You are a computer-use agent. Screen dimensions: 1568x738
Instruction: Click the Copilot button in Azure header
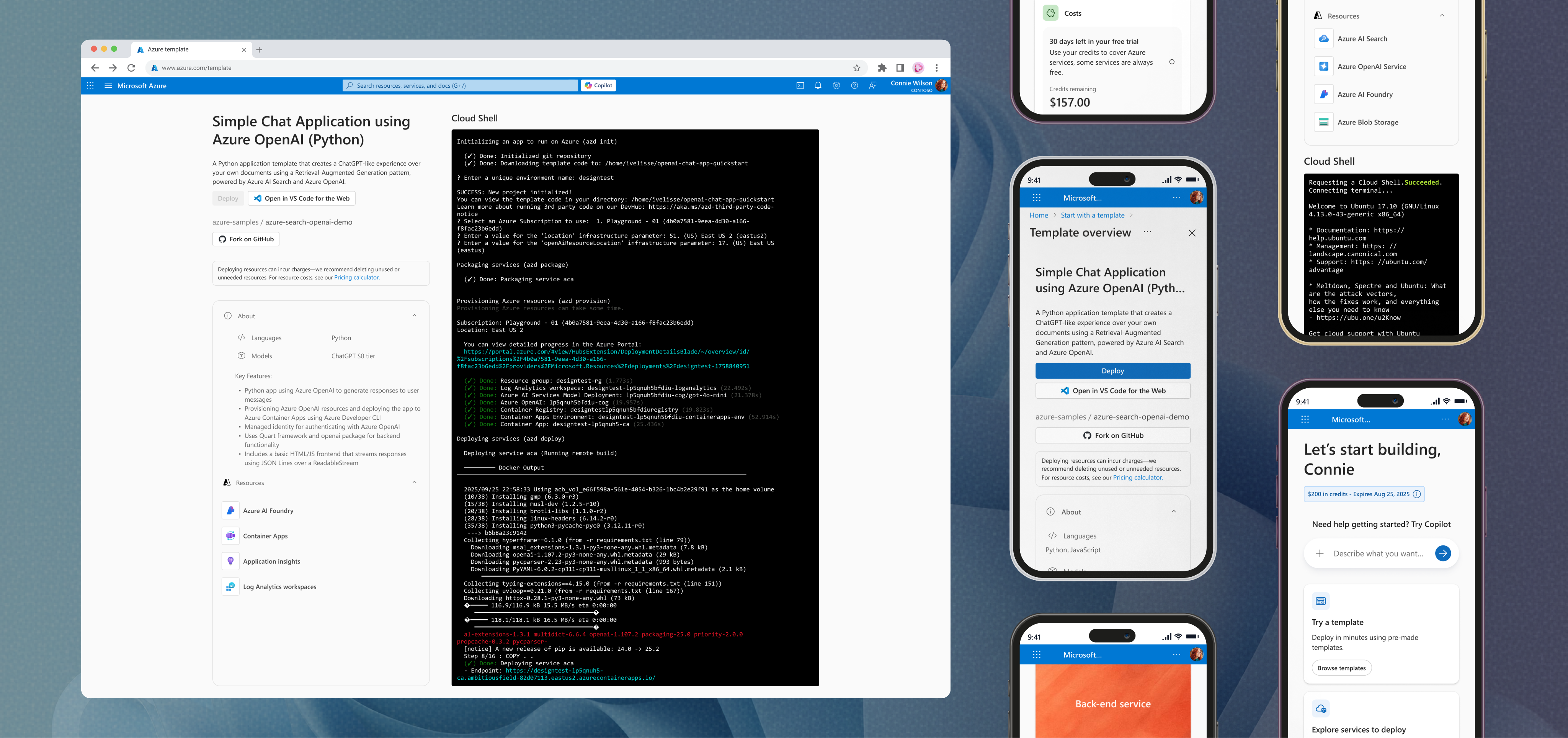pyautogui.click(x=598, y=86)
